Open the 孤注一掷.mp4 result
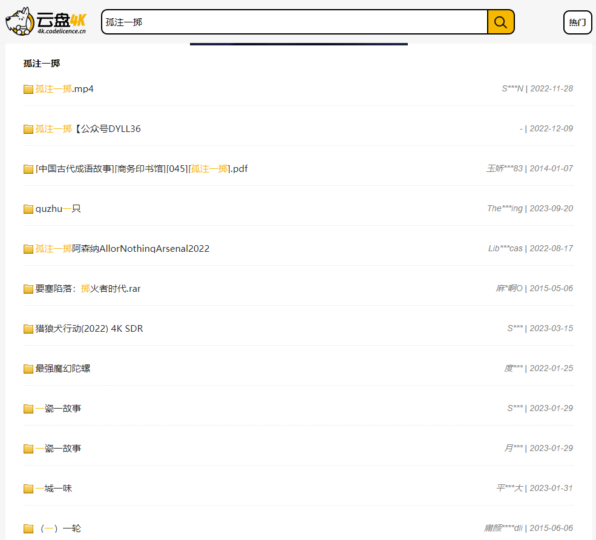Viewport: 596px width, 540px height. pyautogui.click(x=64, y=89)
